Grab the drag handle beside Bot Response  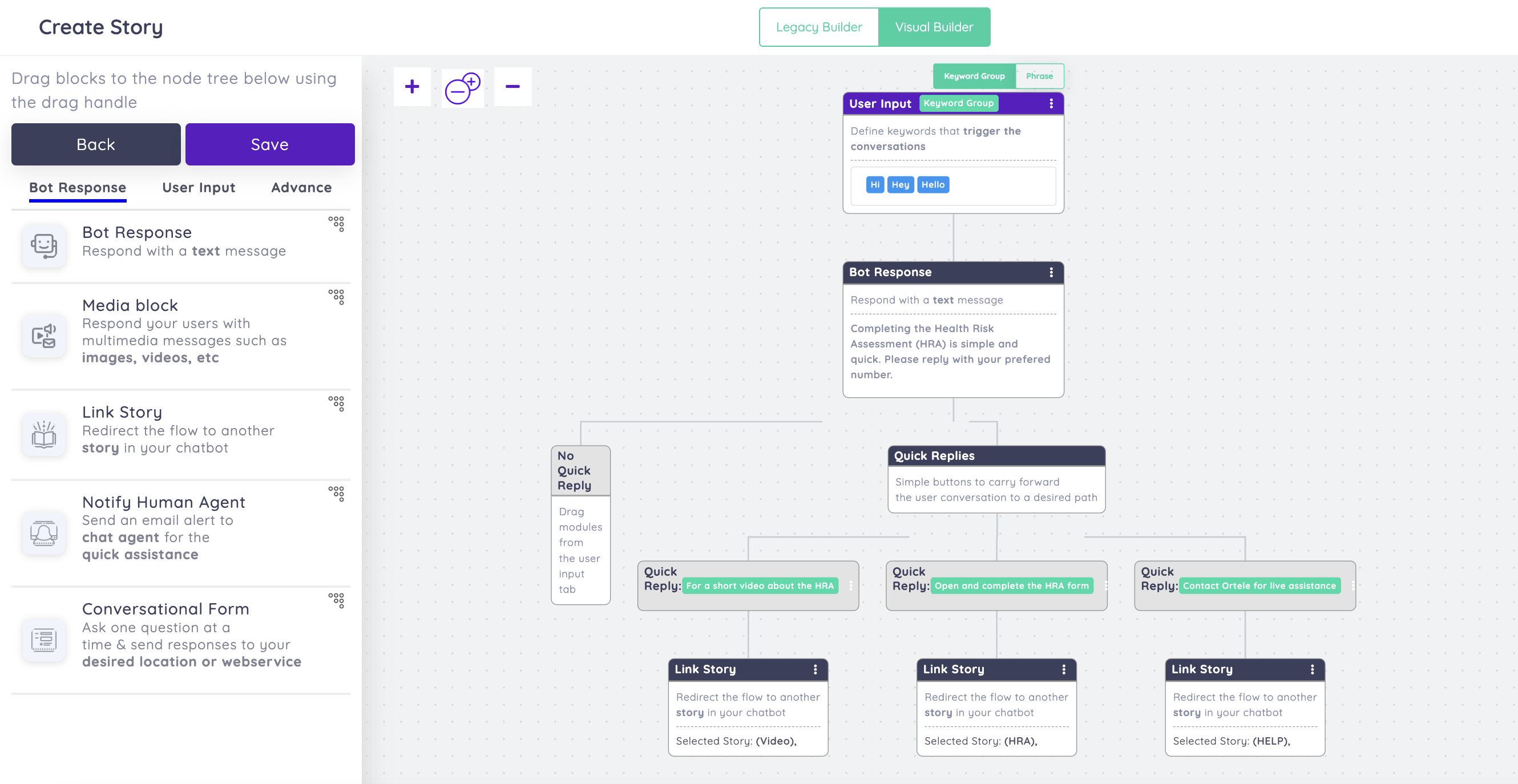tap(337, 224)
